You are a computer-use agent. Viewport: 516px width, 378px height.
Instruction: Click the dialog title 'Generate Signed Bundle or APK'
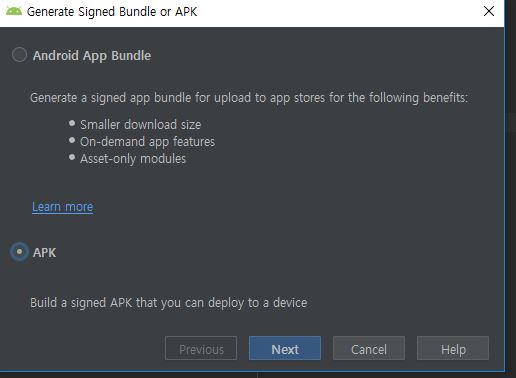112,12
